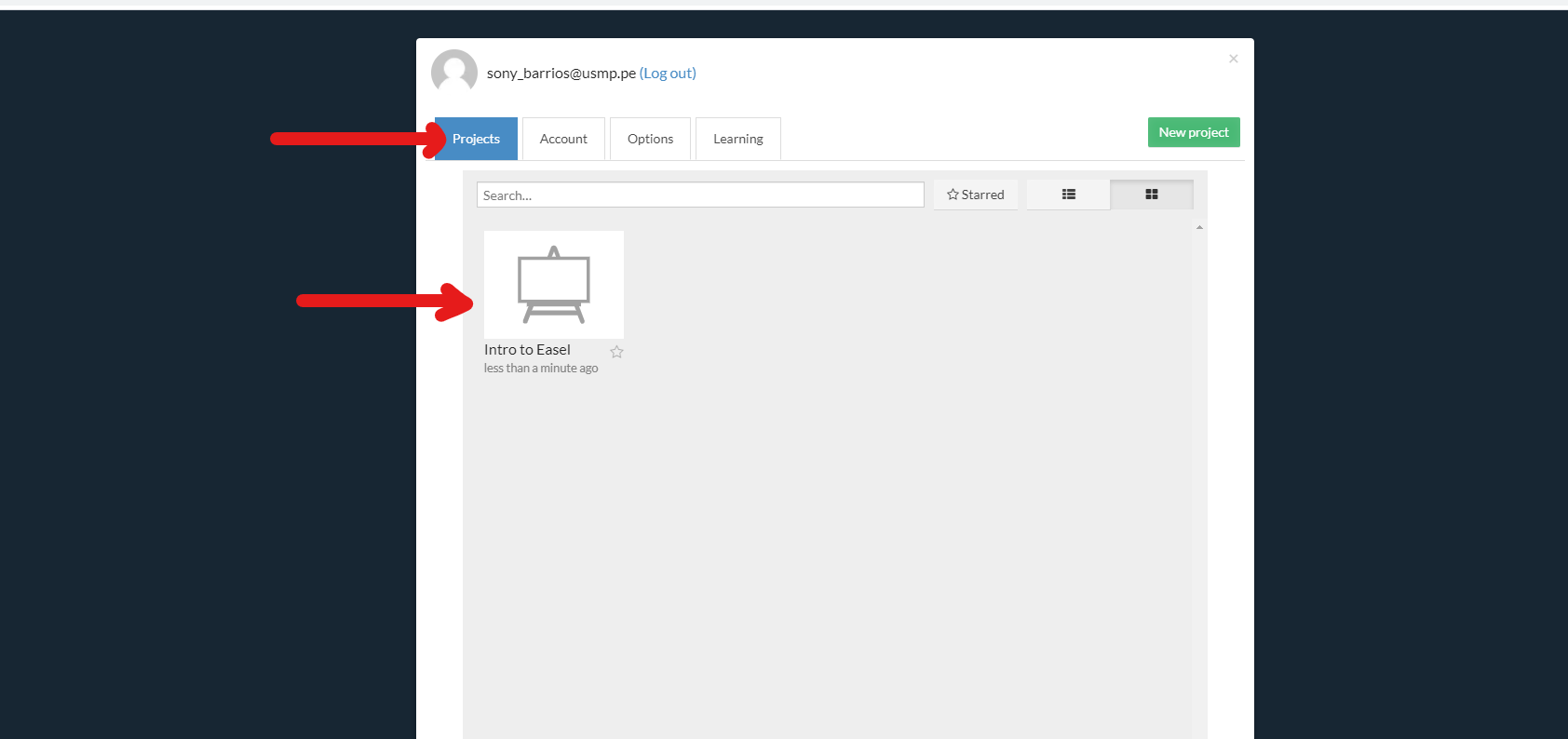Click the Log out link
The image size is (1568, 739).
click(x=668, y=73)
